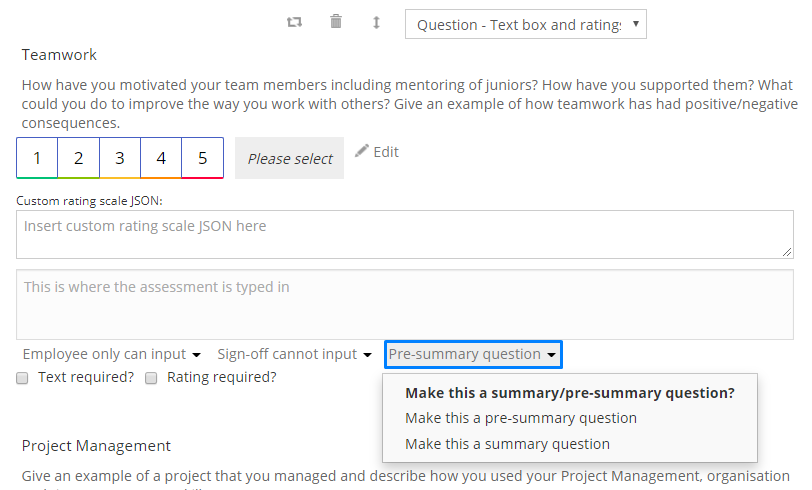Click the duplicate question icon
Screen dimensions: 812x490
294,22
